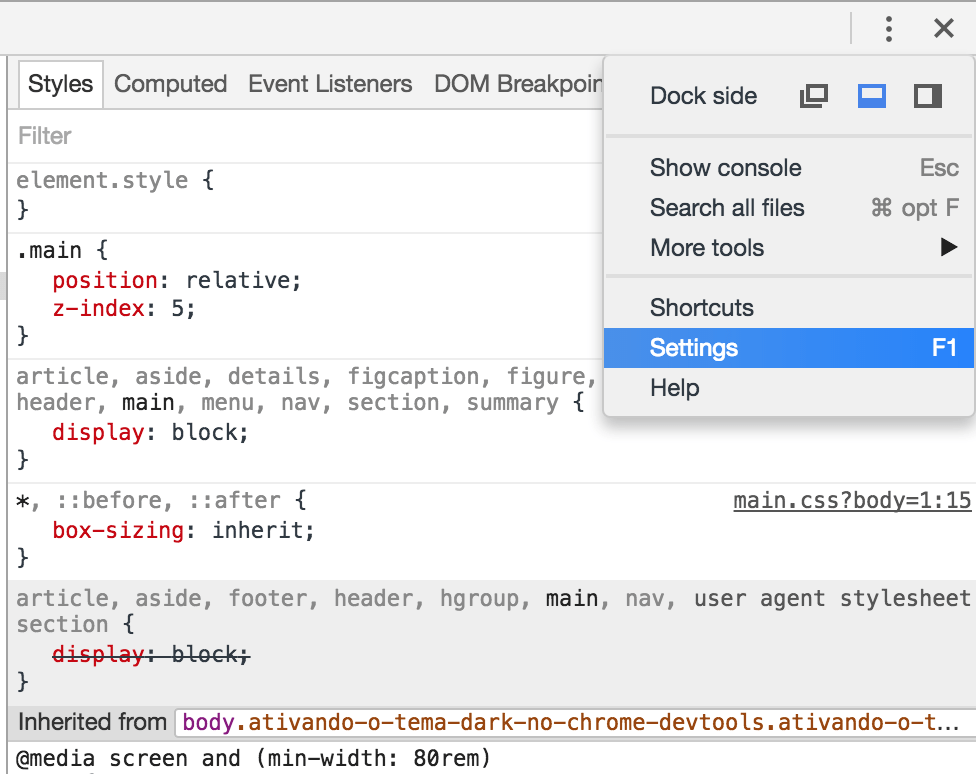Switch to the DOM Breakpoints tab
This screenshot has height=774, width=976.
(x=518, y=84)
